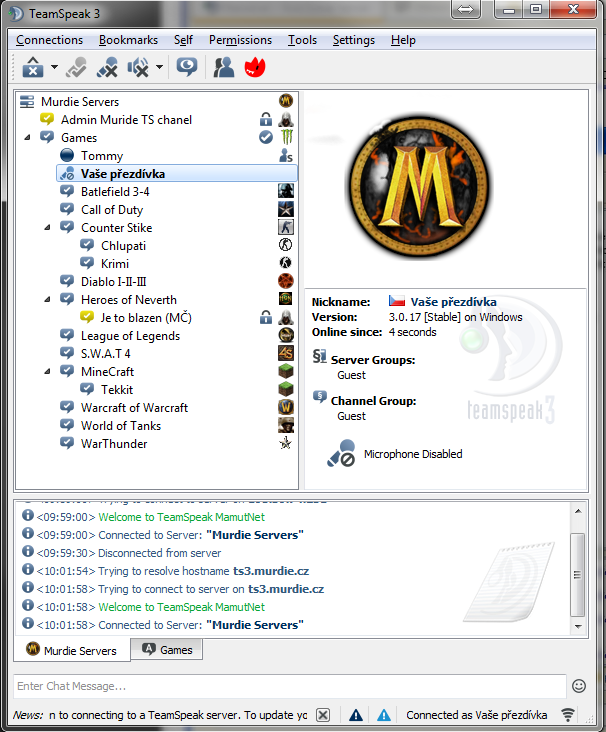
Task: Click padlock icon on Admin Muride TS chanel
Action: (266, 120)
